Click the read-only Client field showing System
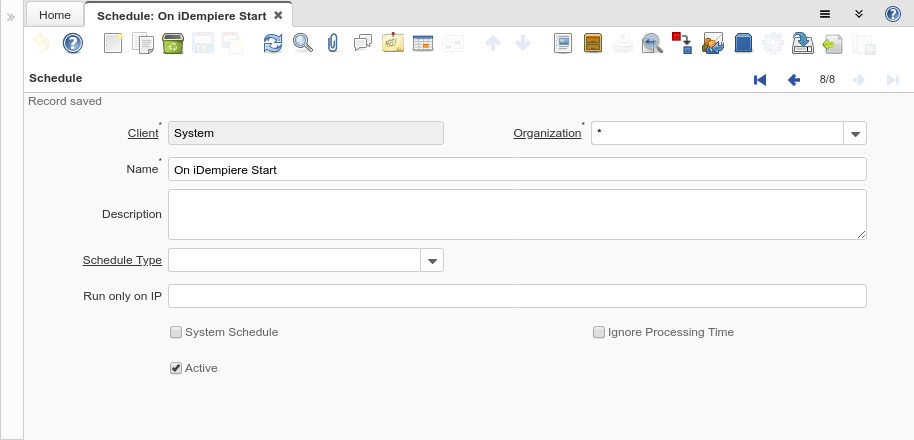 pos(306,133)
